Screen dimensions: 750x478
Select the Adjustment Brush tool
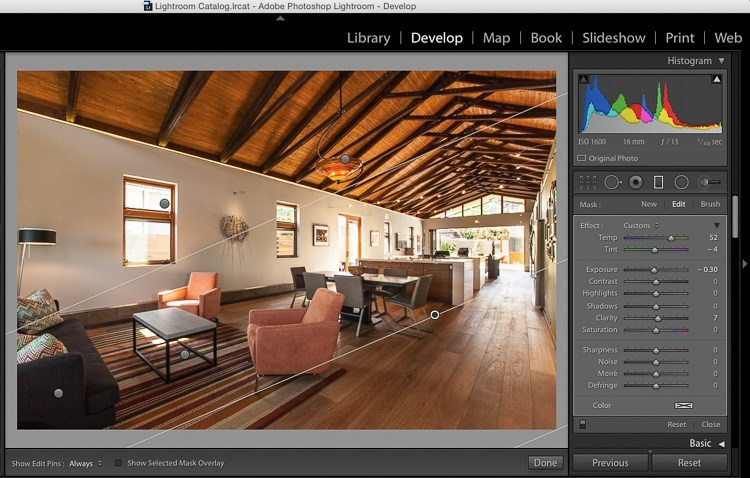tap(709, 182)
